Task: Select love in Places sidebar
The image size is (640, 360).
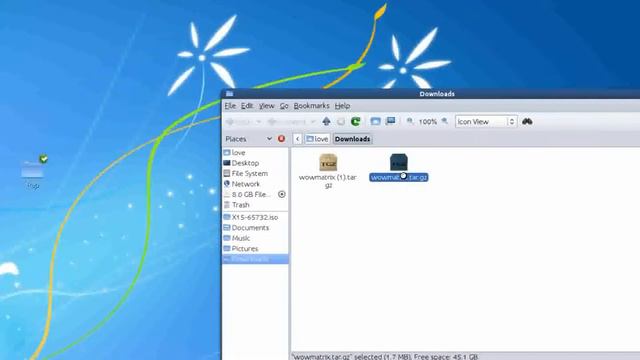Action: 256,153
